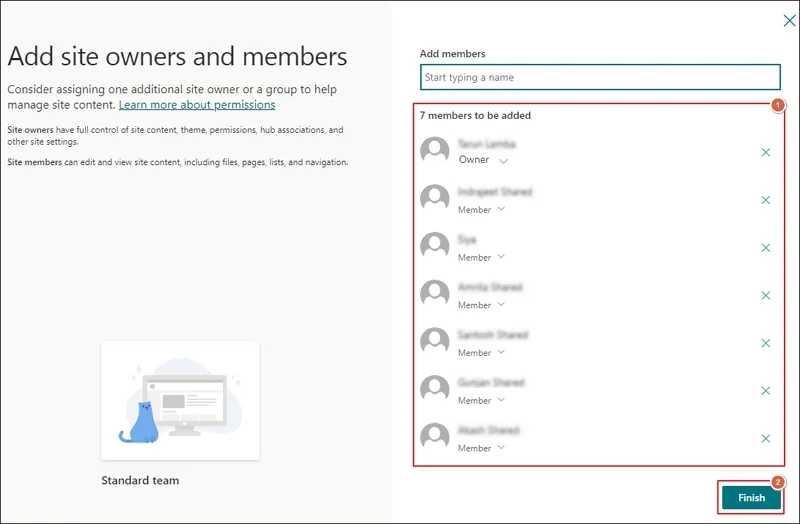Remove the sixth listed person, Gunjan Shared
This screenshot has height=524, width=800.
765,391
